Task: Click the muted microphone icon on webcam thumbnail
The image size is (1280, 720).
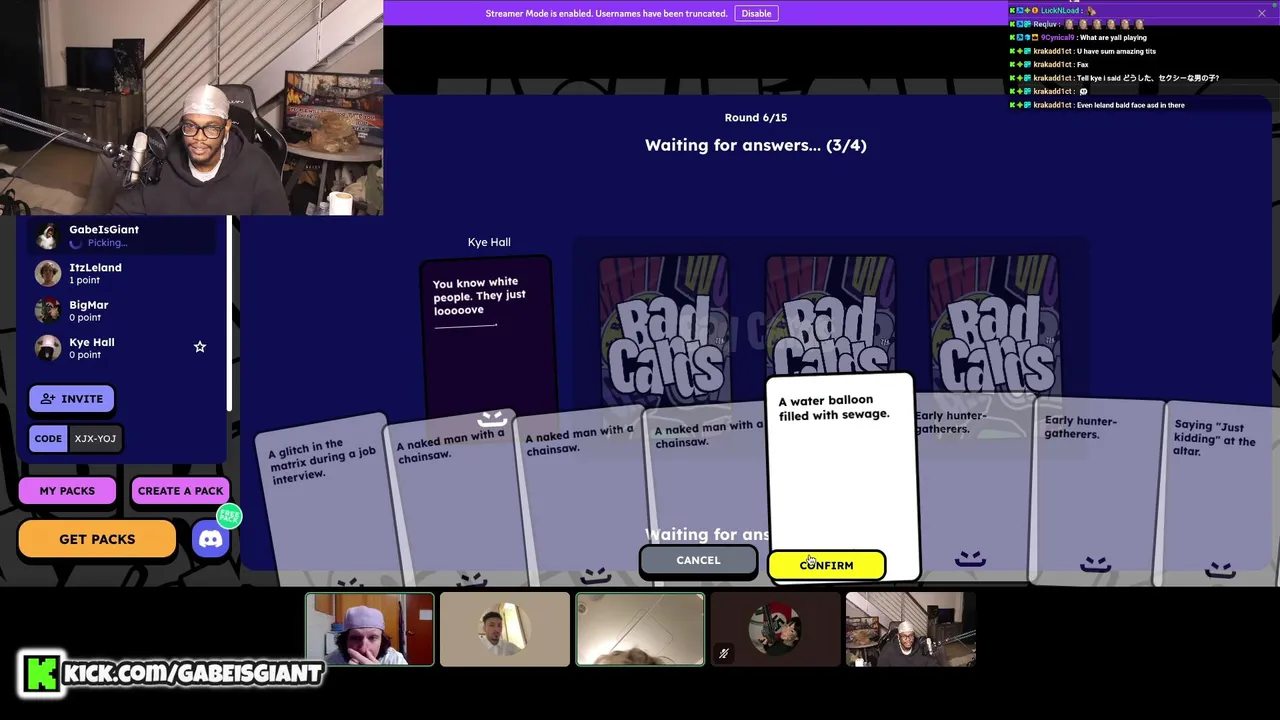Action: tap(724, 654)
